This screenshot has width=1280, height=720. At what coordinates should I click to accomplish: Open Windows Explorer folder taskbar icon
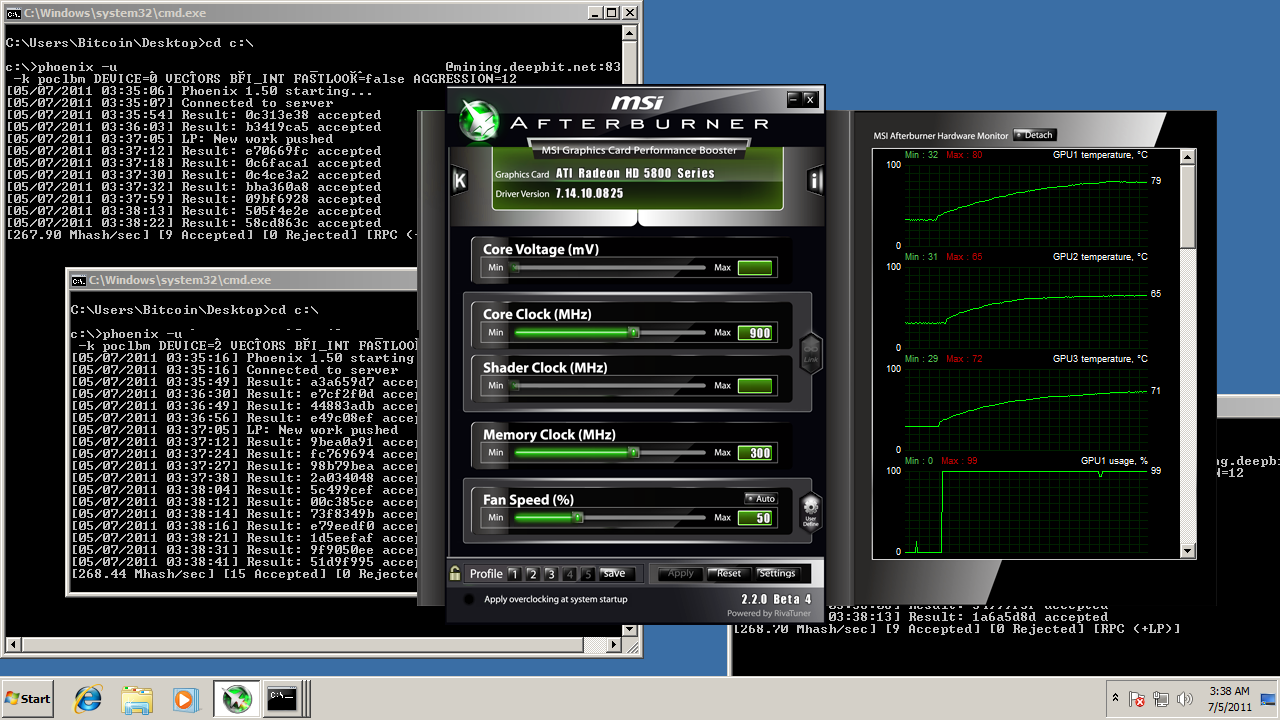point(137,699)
